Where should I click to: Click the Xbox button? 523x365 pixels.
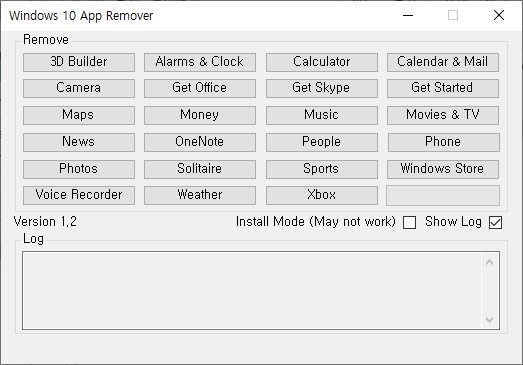tap(322, 195)
